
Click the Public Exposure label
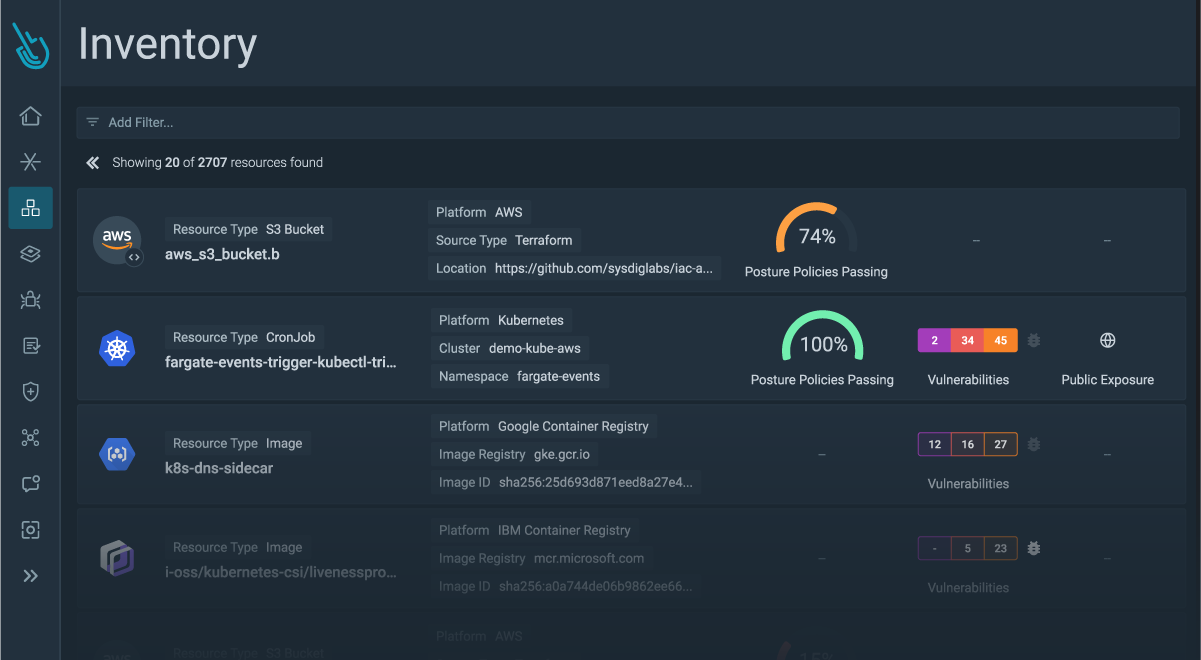pyautogui.click(x=1108, y=380)
